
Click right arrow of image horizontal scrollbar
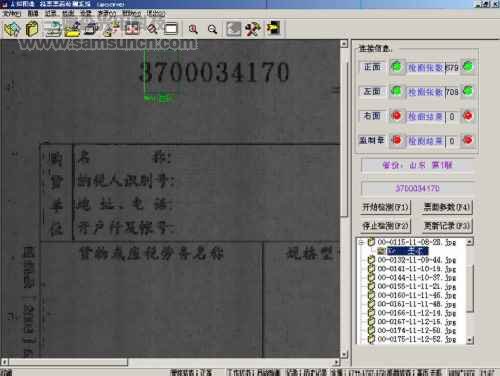(337, 362)
